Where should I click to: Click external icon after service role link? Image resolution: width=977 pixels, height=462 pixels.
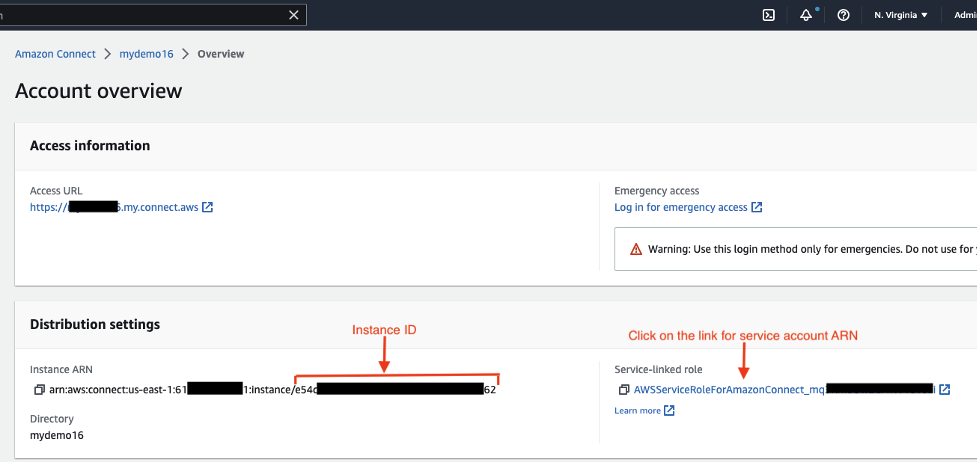click(x=944, y=389)
